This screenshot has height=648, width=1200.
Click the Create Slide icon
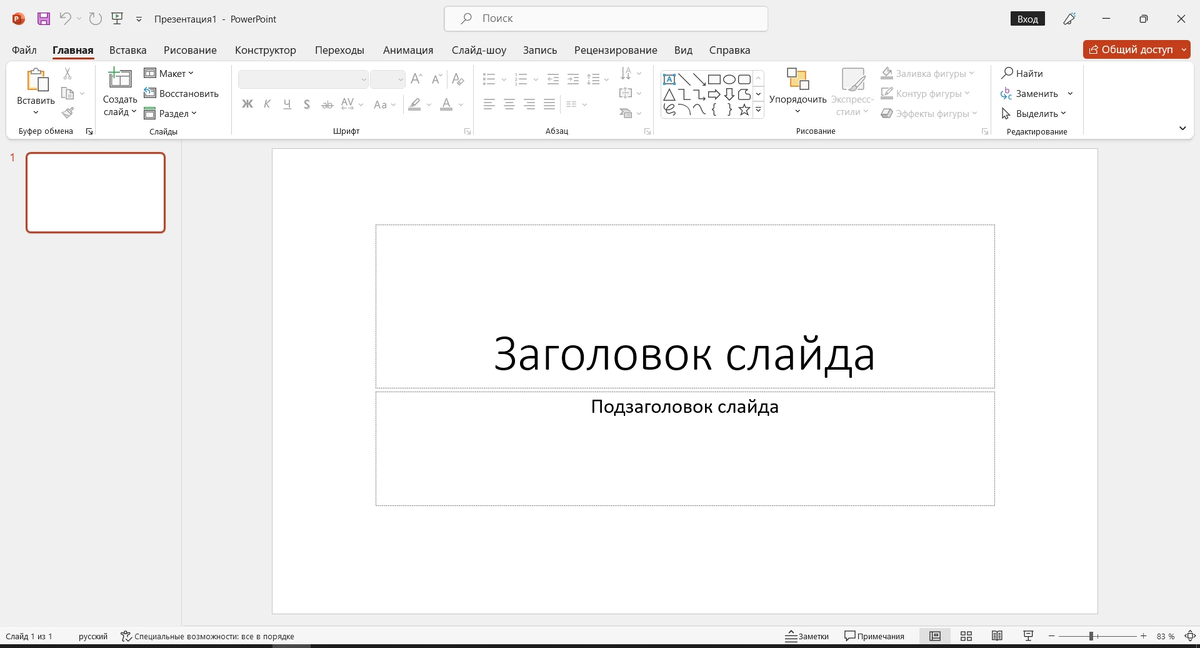120,79
